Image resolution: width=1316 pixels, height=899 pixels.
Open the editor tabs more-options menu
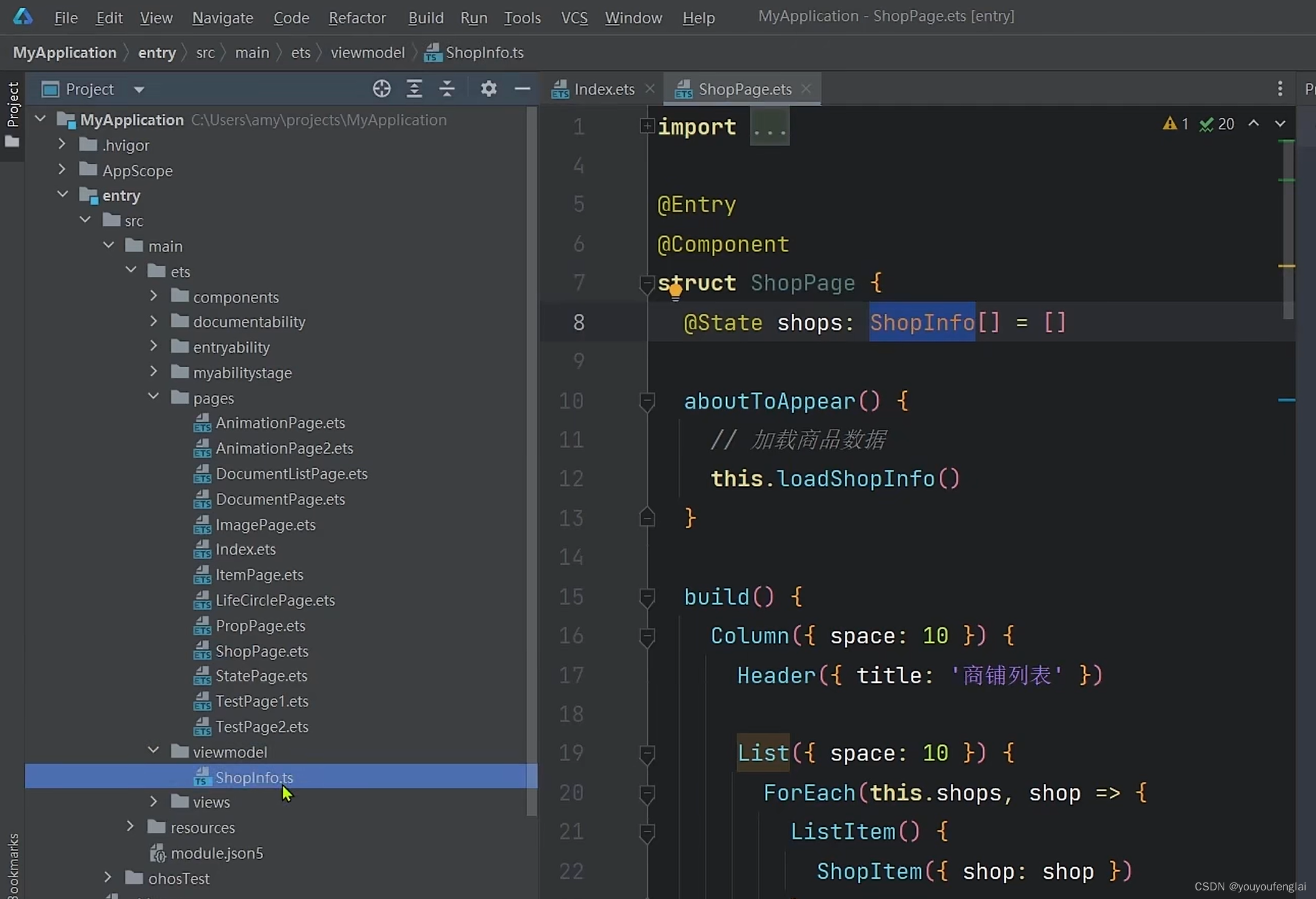[x=1280, y=89]
